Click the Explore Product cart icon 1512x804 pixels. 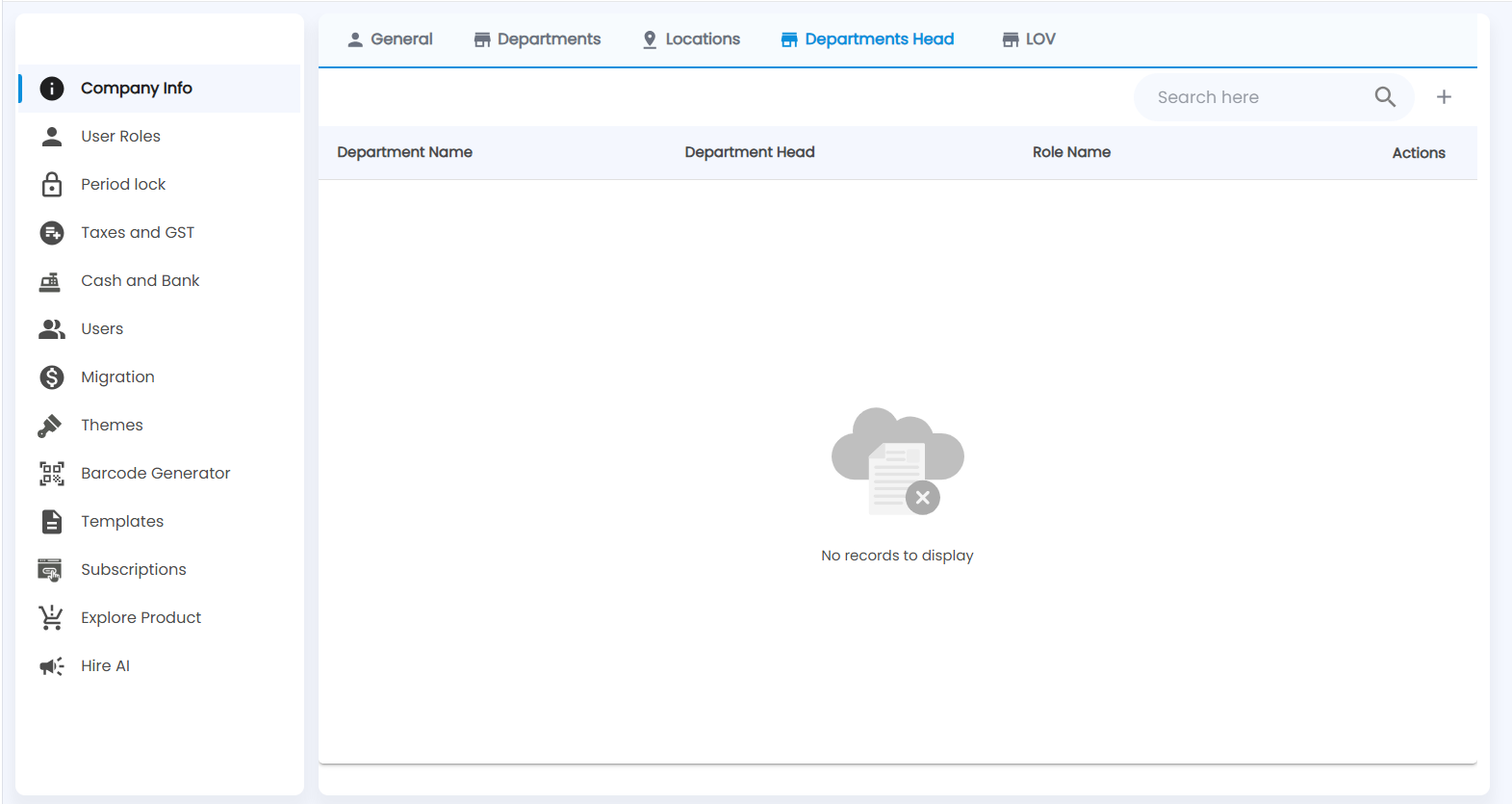[x=51, y=618]
